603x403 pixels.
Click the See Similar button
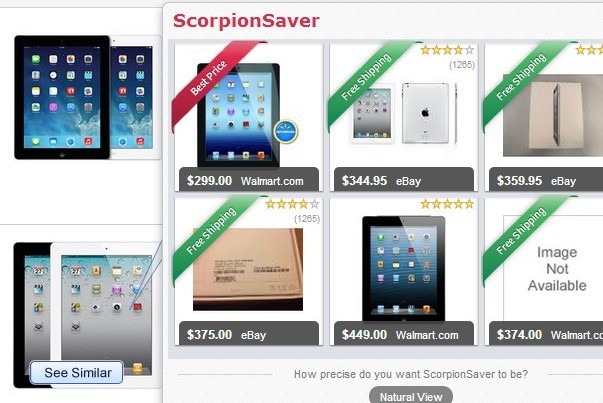click(x=77, y=372)
